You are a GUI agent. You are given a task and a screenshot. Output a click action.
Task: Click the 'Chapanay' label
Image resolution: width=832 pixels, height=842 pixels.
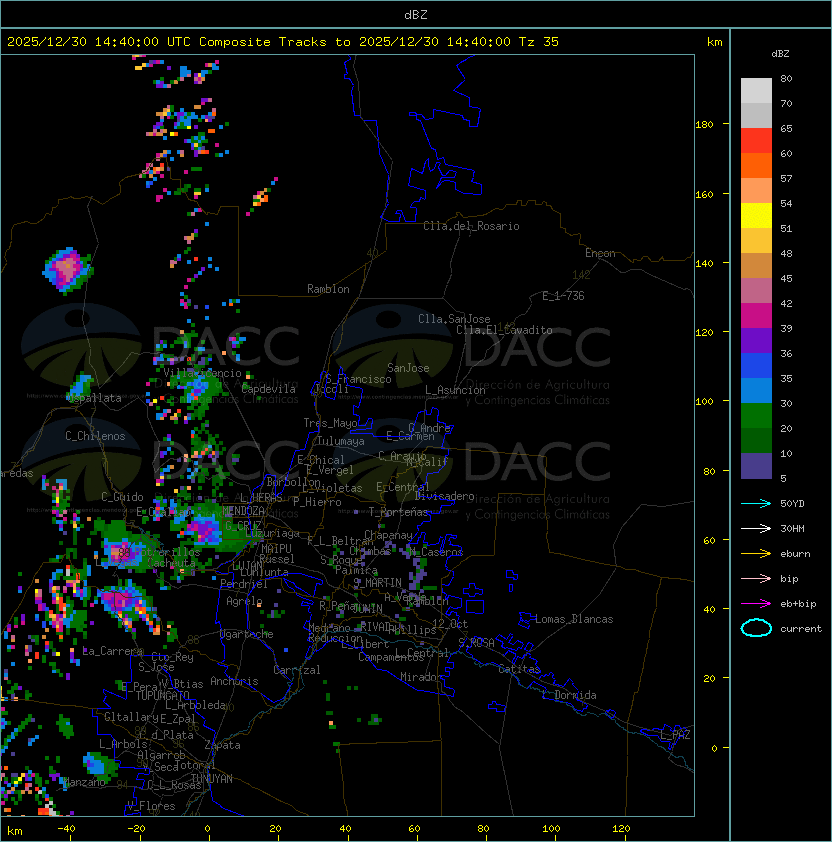388,535
